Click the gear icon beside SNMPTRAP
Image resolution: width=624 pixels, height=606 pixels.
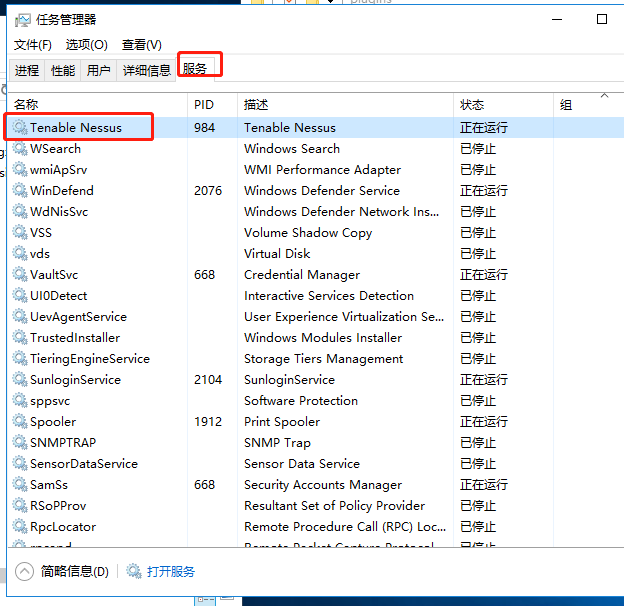click(20, 442)
